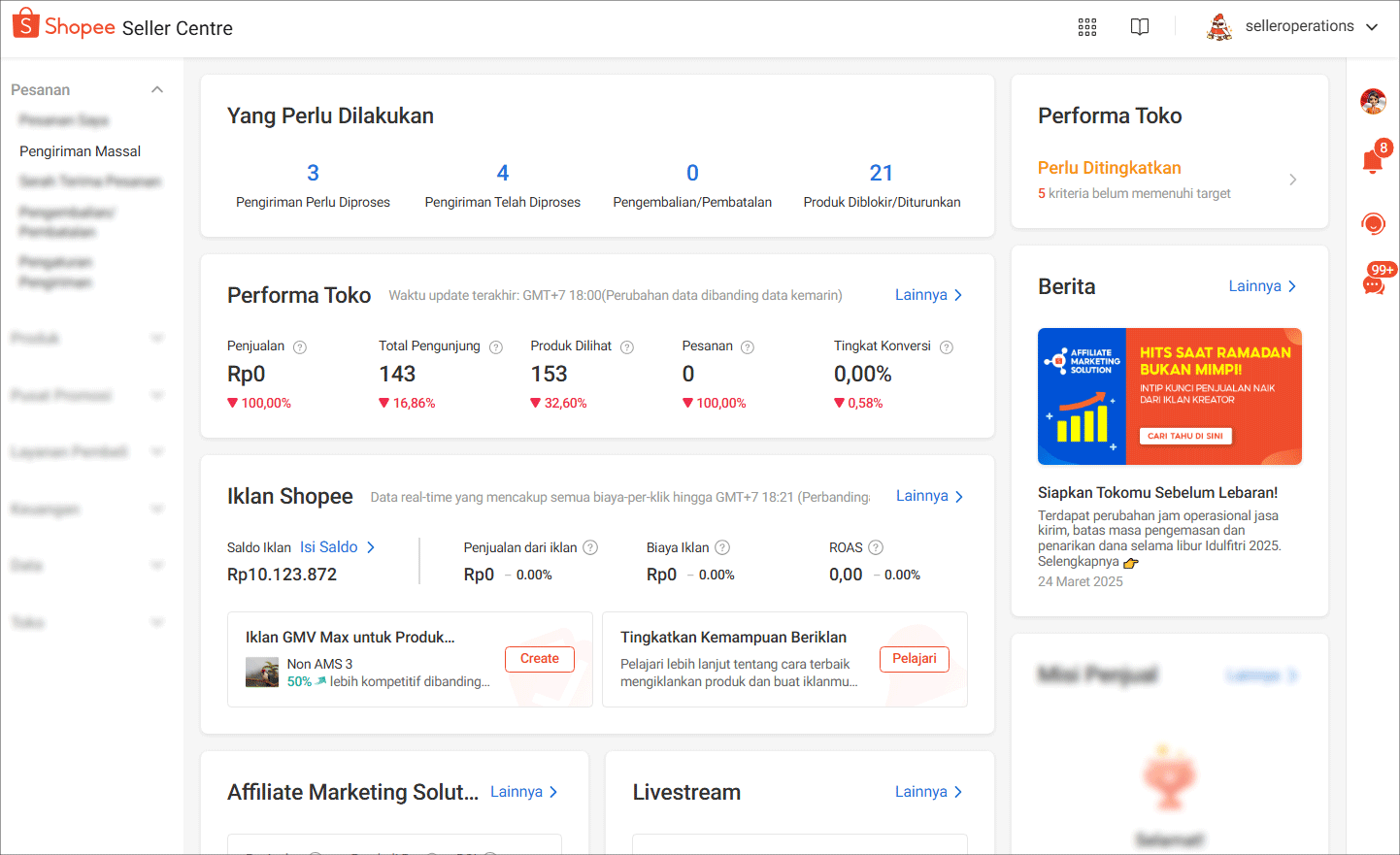Click the Shopee logo icon
The image size is (1400, 855).
(26, 23)
